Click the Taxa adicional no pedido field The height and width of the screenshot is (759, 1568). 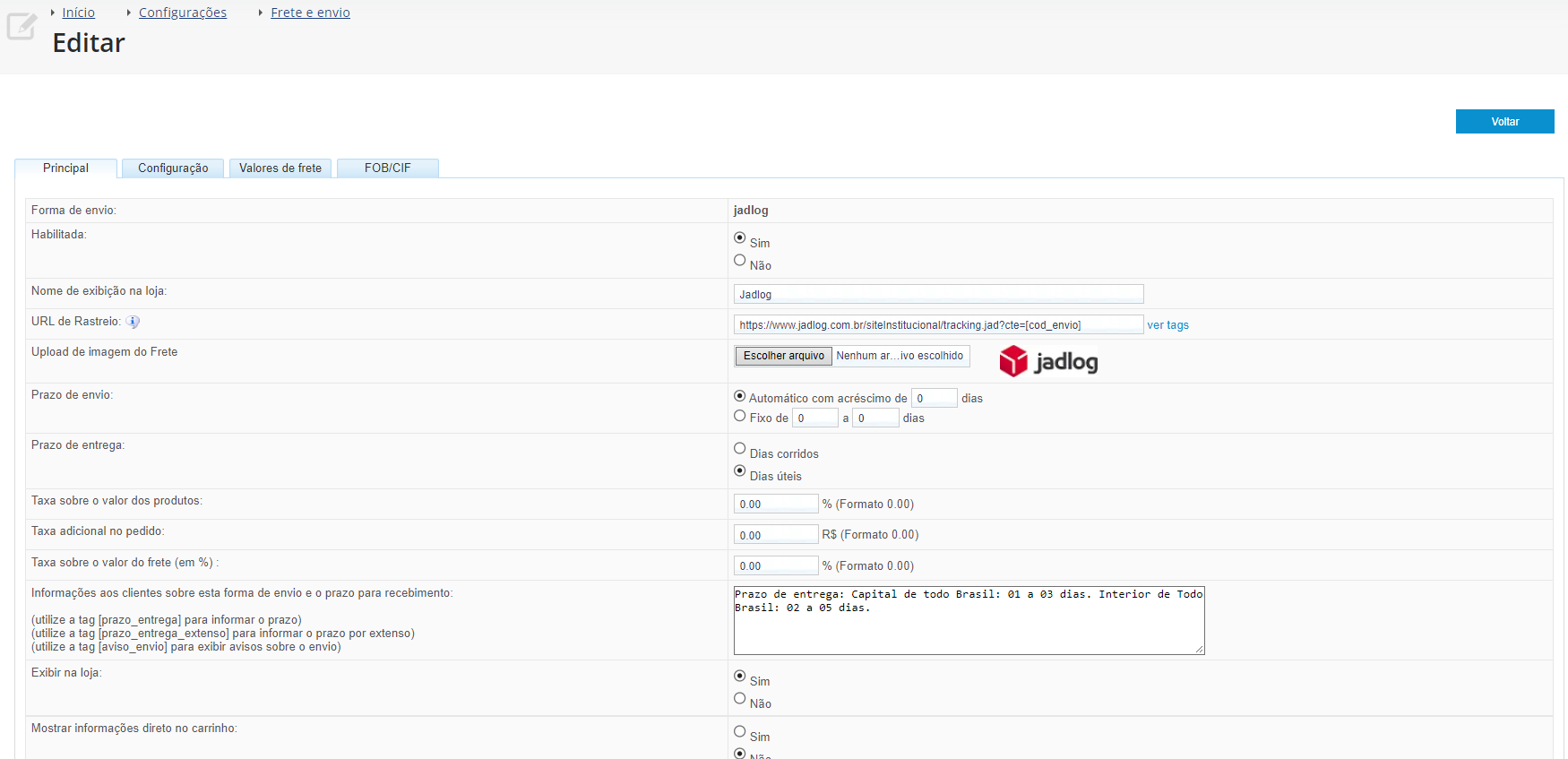[776, 535]
